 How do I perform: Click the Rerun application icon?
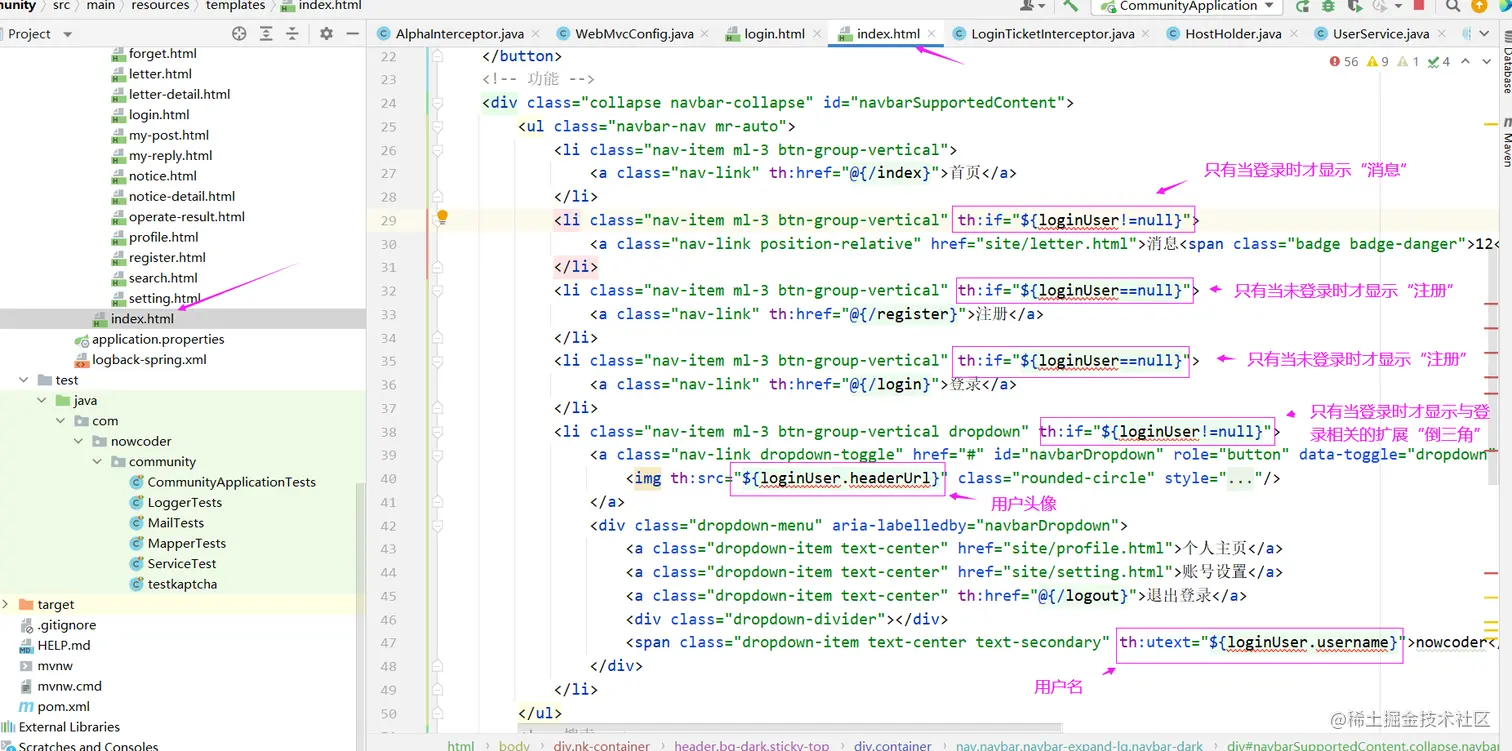pyautogui.click(x=1301, y=5)
